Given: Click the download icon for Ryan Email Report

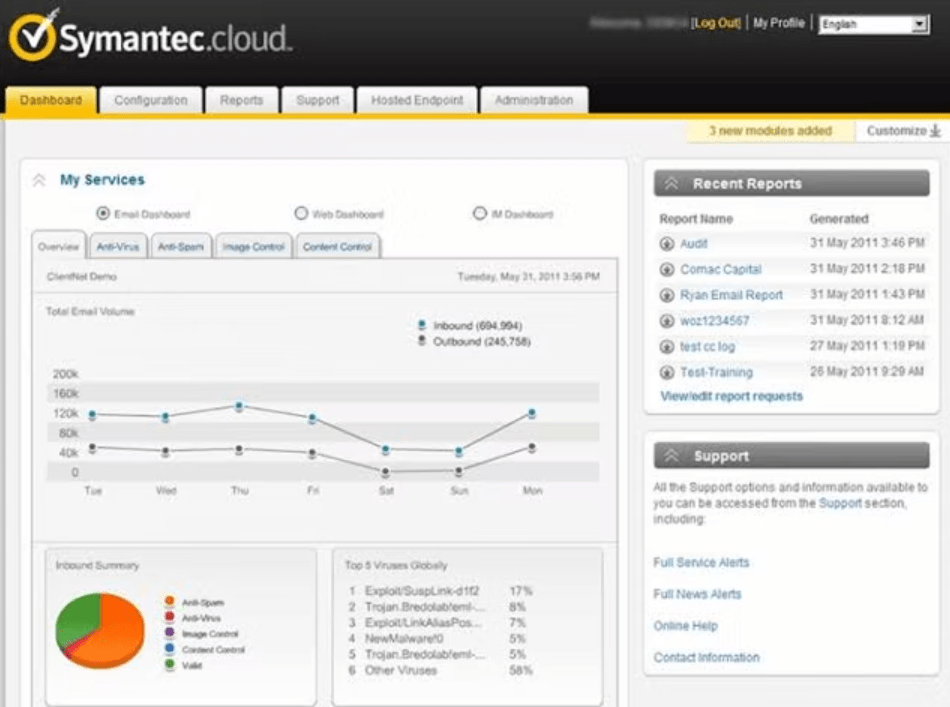Looking at the screenshot, I should [x=667, y=295].
